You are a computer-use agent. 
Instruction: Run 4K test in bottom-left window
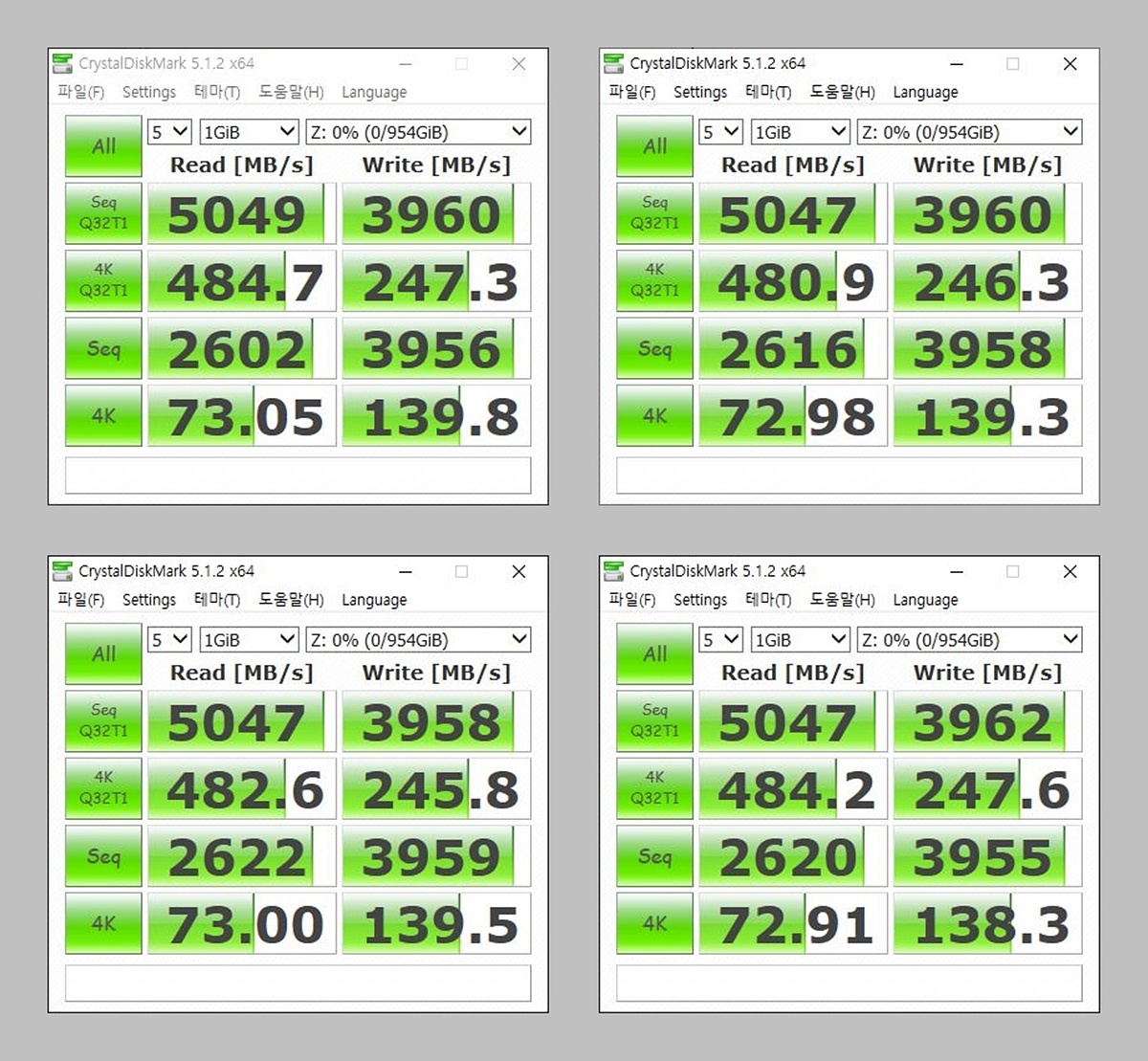[103, 922]
